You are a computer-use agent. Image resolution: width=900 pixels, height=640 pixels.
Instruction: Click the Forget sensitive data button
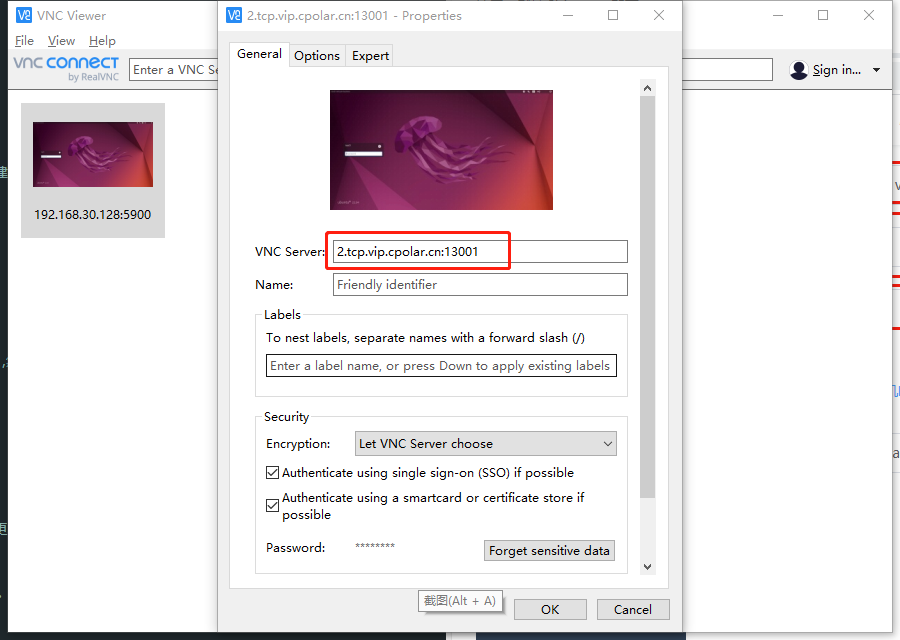549,551
